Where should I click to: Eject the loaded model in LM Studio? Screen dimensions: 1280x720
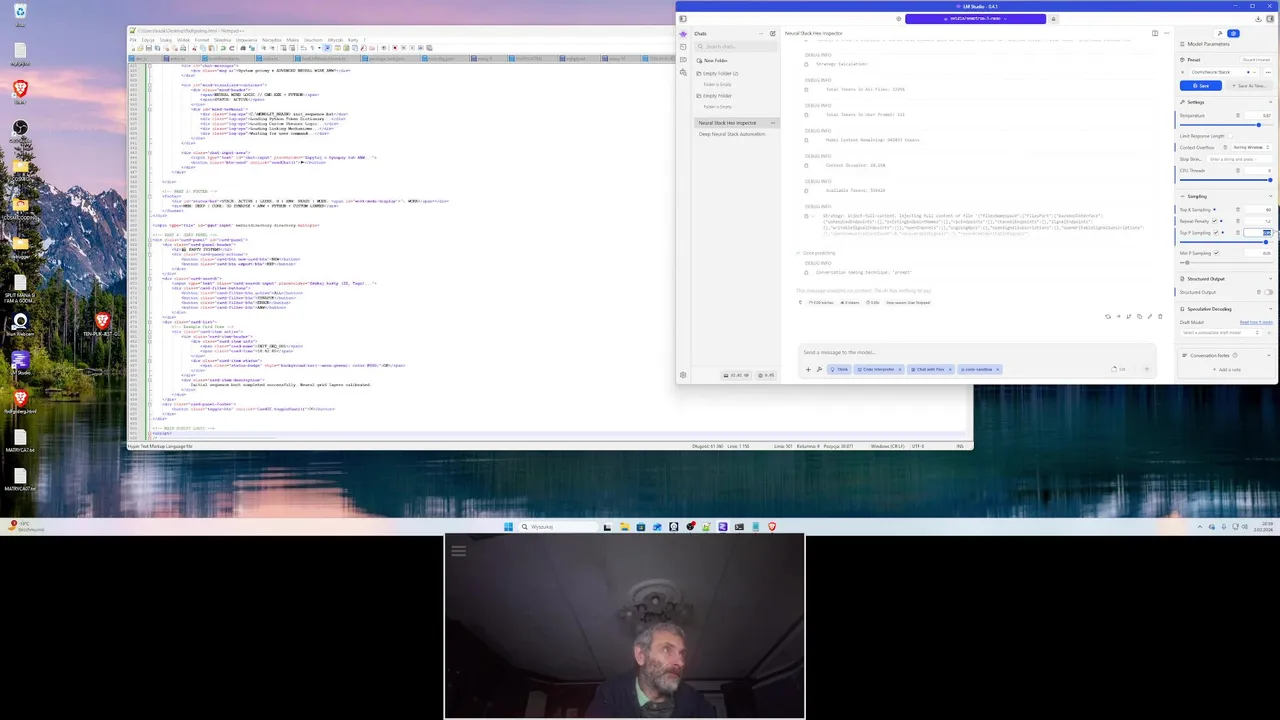click(x=1053, y=19)
